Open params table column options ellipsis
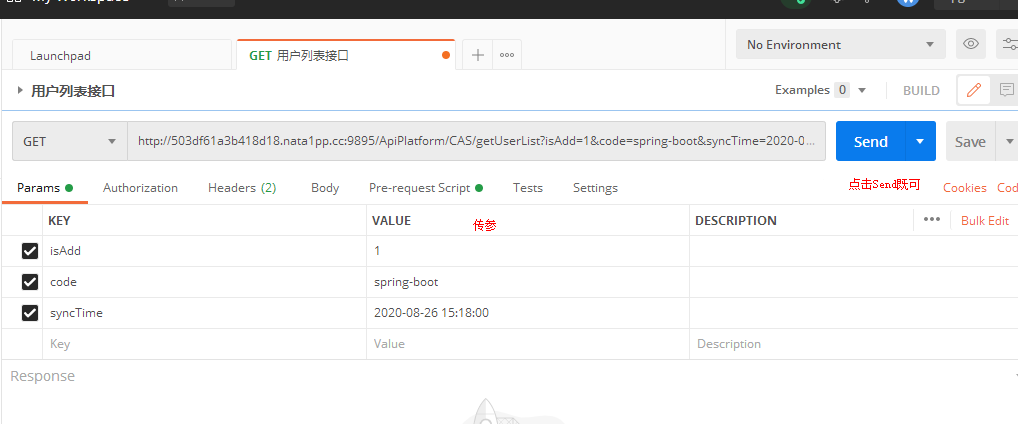Viewport: 1018px width, 424px height. (932, 219)
